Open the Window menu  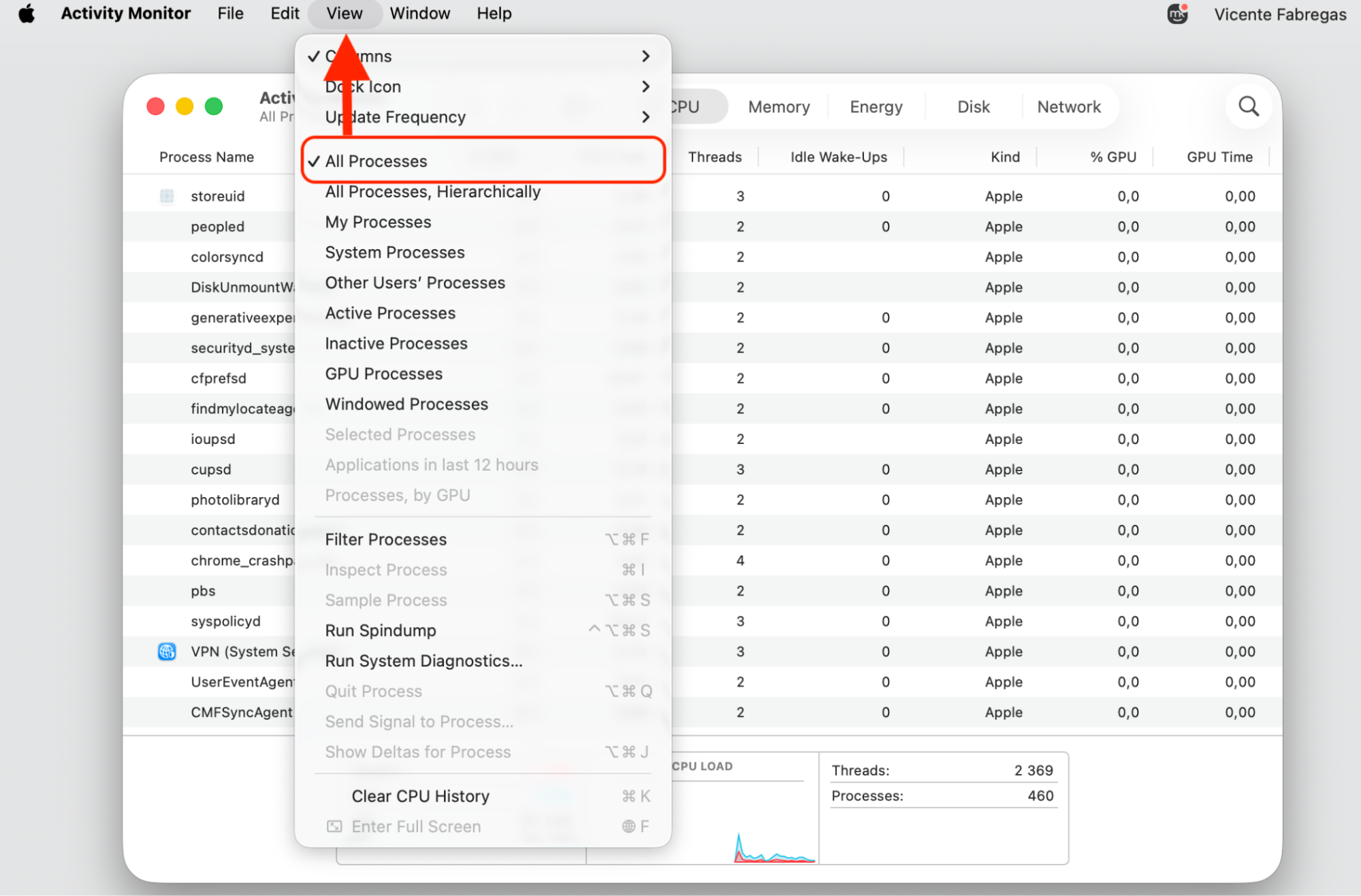[x=419, y=14]
